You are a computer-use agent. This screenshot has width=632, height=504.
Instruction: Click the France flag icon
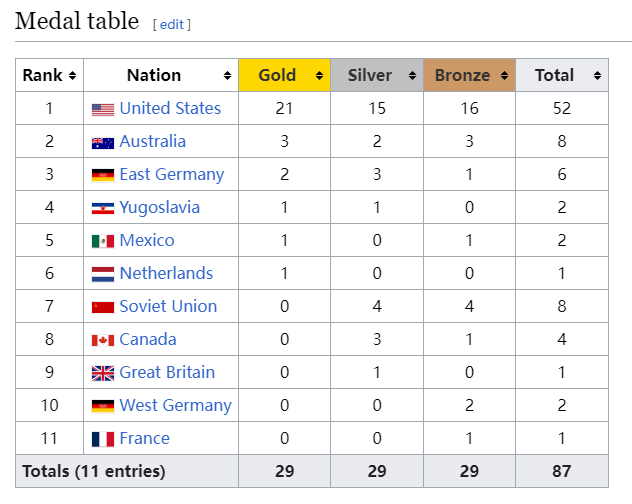point(103,439)
